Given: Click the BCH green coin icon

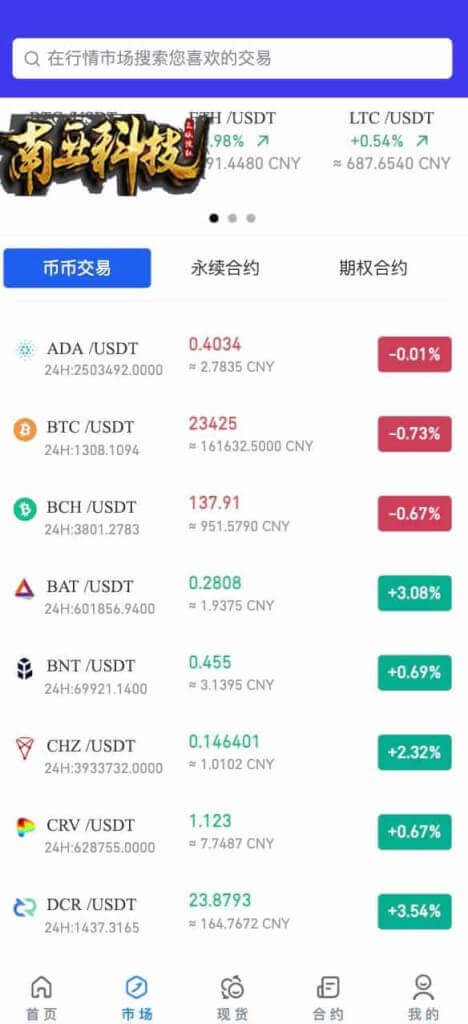Looking at the screenshot, I should (x=25, y=509).
